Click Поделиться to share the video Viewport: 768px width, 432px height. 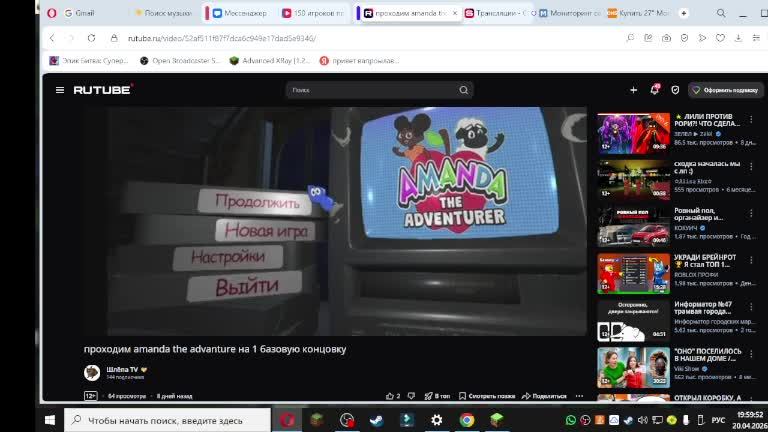[544, 396]
